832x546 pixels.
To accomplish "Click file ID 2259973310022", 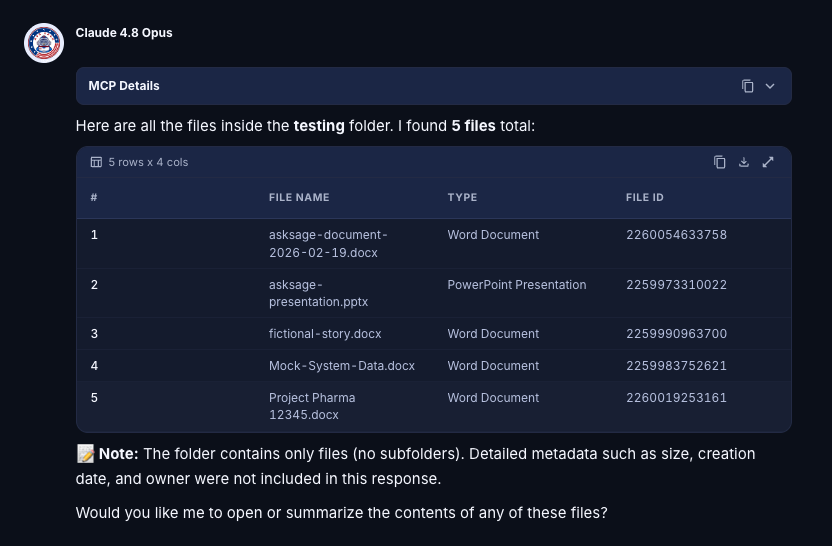I will (676, 284).
